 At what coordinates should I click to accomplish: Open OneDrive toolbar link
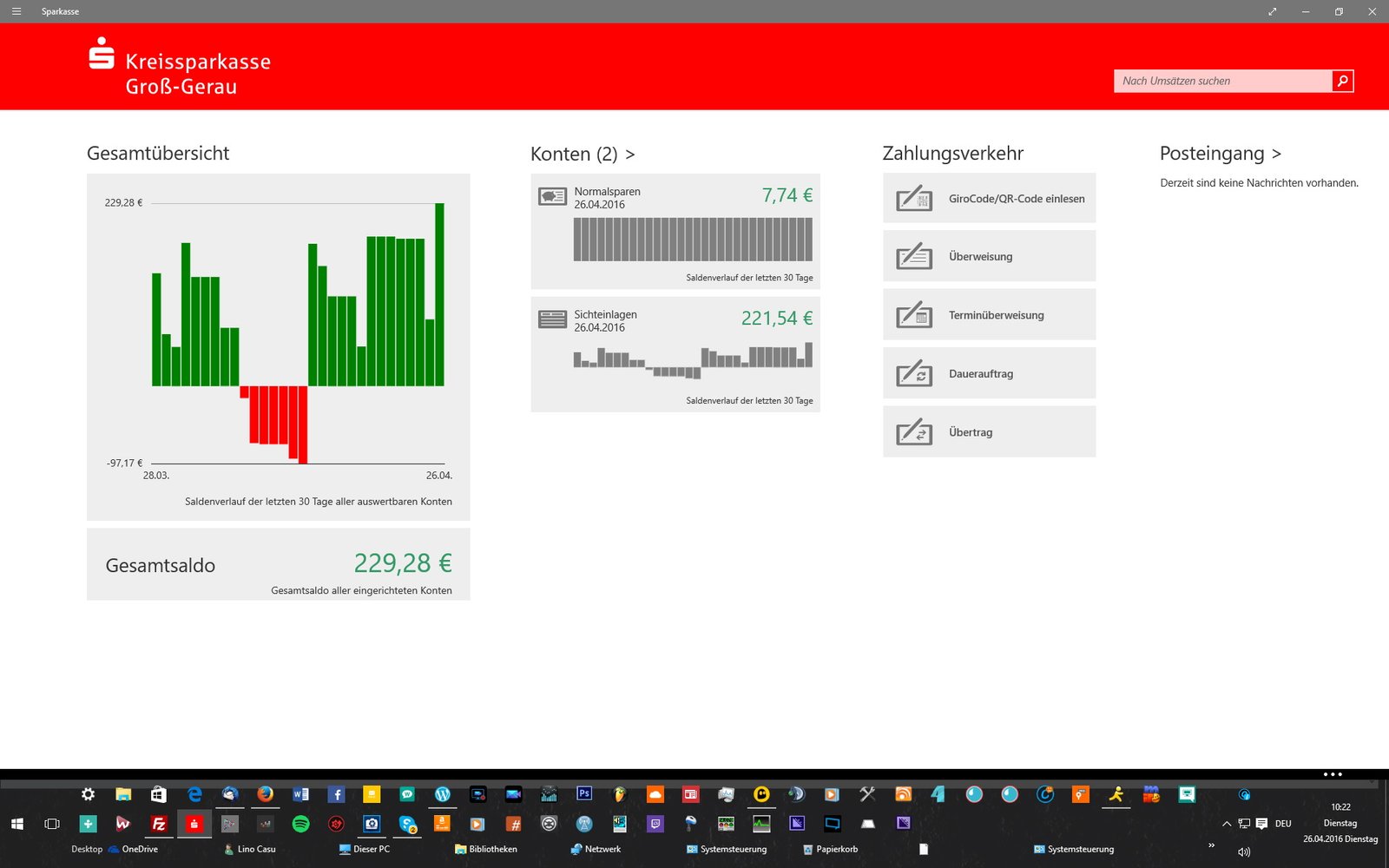133,849
